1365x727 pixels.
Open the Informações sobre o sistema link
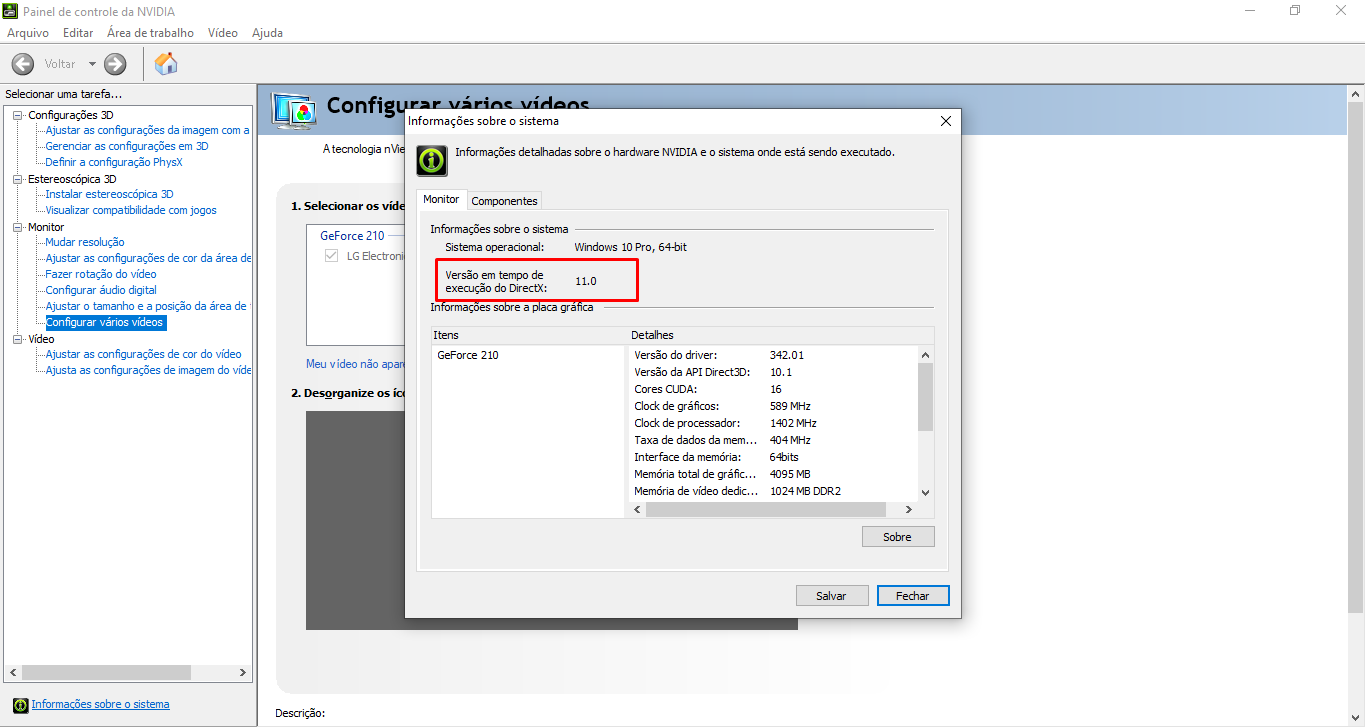click(x=100, y=704)
